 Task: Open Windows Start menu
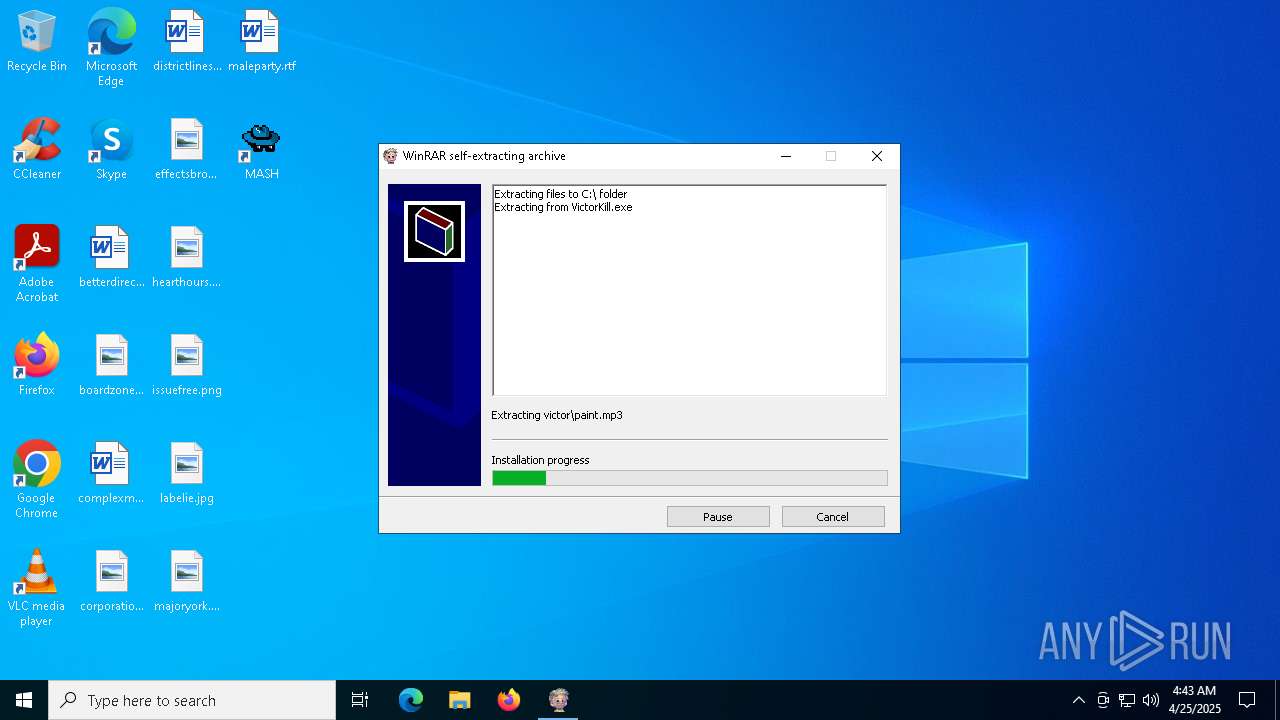point(24,700)
